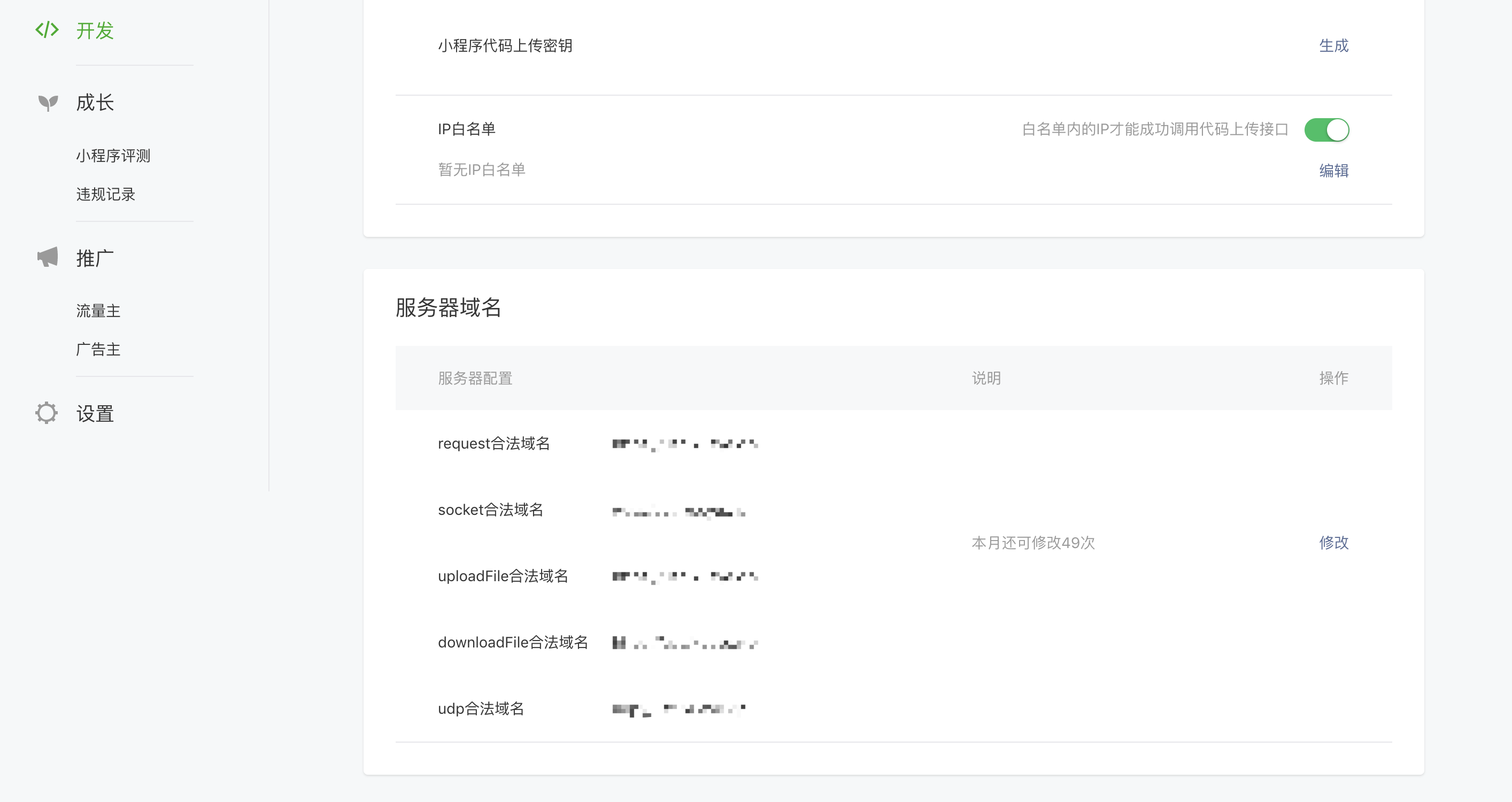Viewport: 1512px width, 802px height.
Task: Select the downloadFile合法域名 row label
Action: (x=513, y=642)
